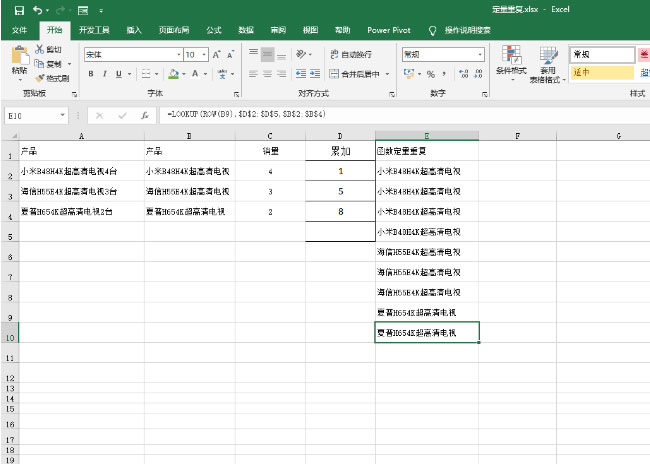Paste from clipboard using the paste icon
The width and height of the screenshot is (650, 464).
[19, 56]
